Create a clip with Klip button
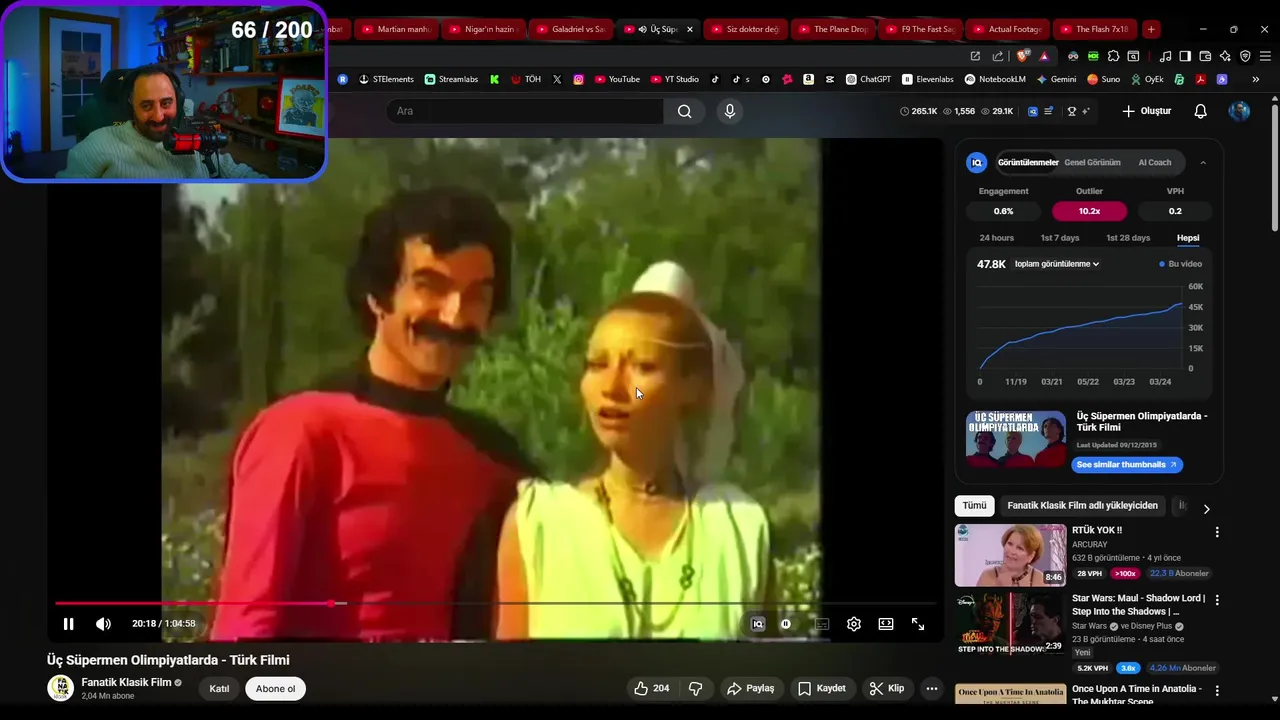The height and width of the screenshot is (720, 1280). coord(887,688)
